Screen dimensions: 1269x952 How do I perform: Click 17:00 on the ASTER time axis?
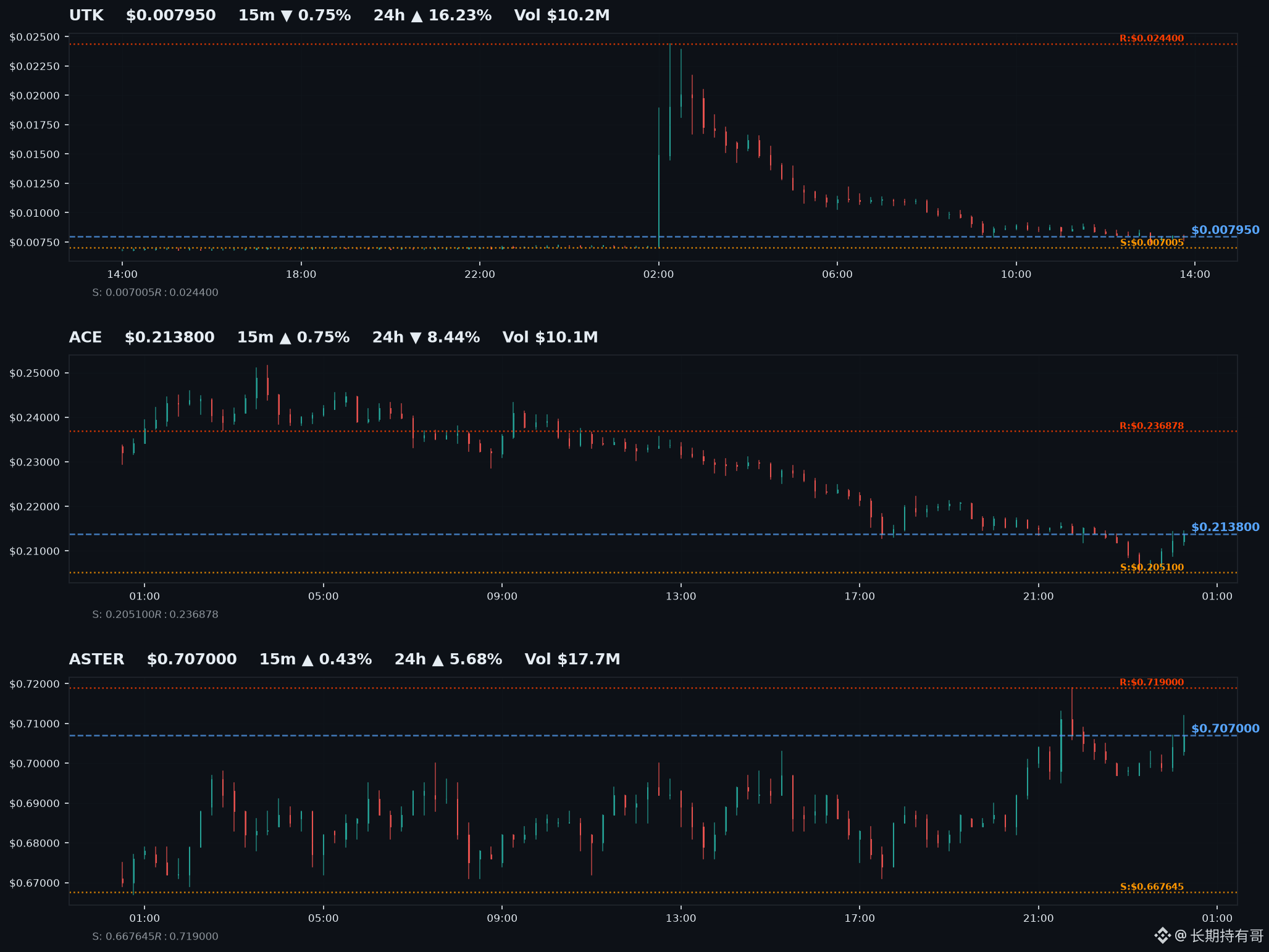(x=860, y=919)
